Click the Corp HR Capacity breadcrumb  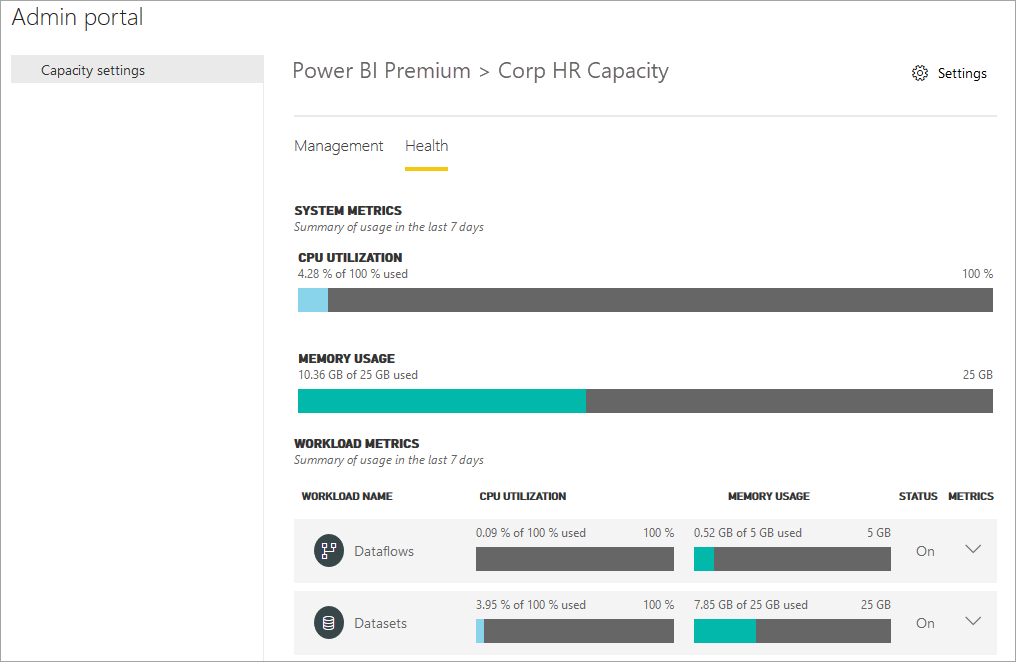[x=583, y=71]
